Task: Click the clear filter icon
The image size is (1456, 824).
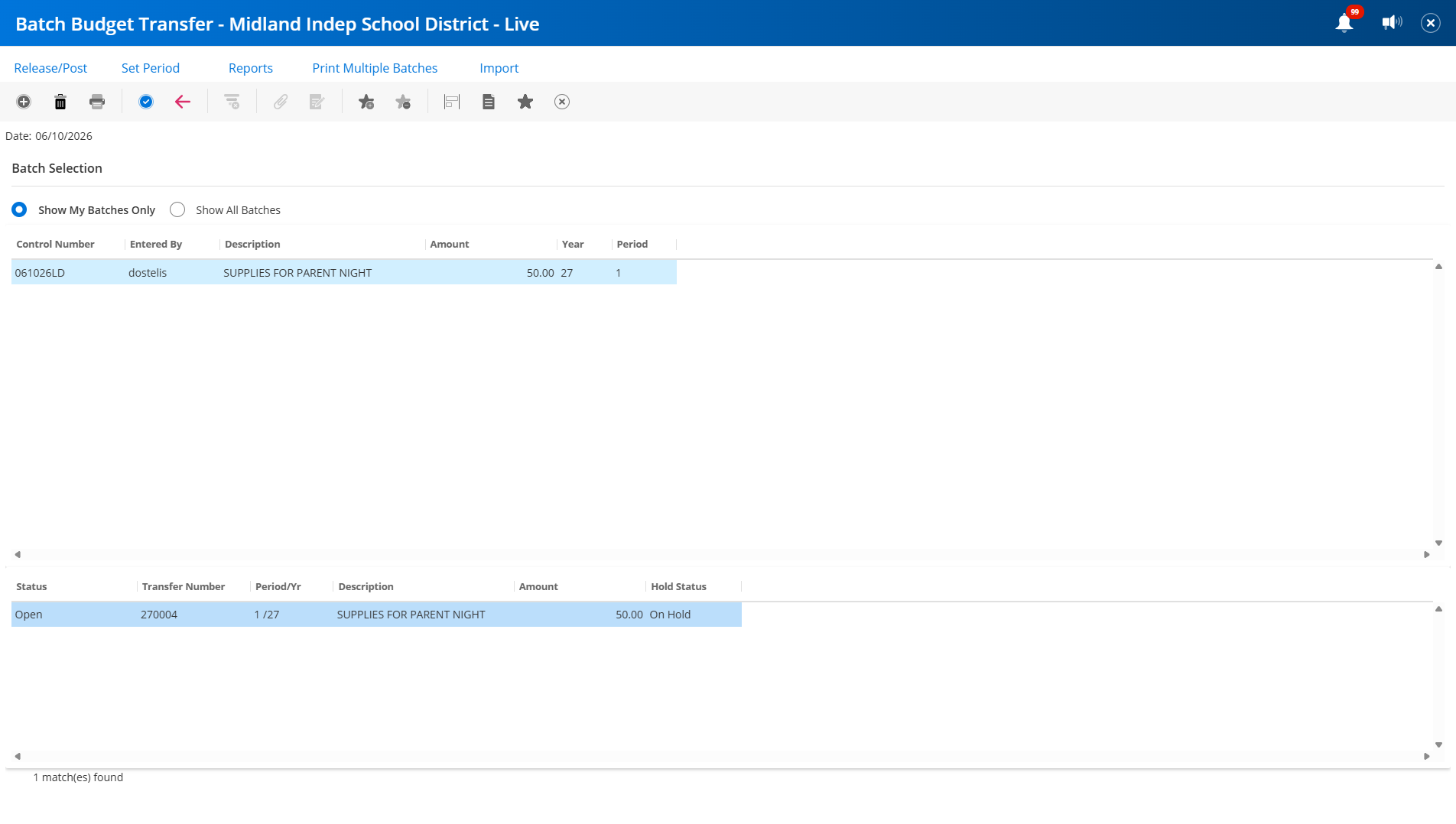Action: tap(232, 102)
